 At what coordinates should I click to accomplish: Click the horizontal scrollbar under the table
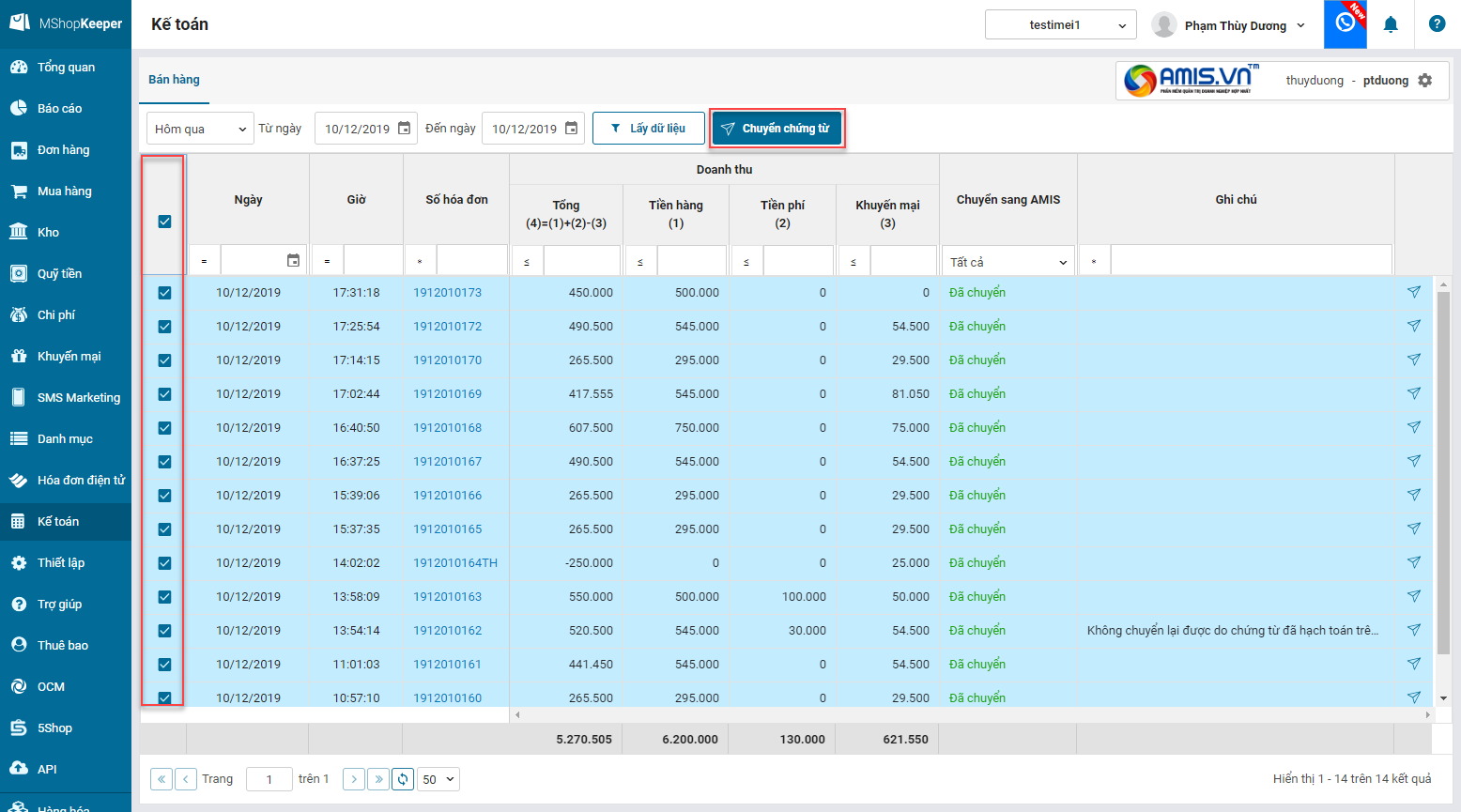click(972, 715)
